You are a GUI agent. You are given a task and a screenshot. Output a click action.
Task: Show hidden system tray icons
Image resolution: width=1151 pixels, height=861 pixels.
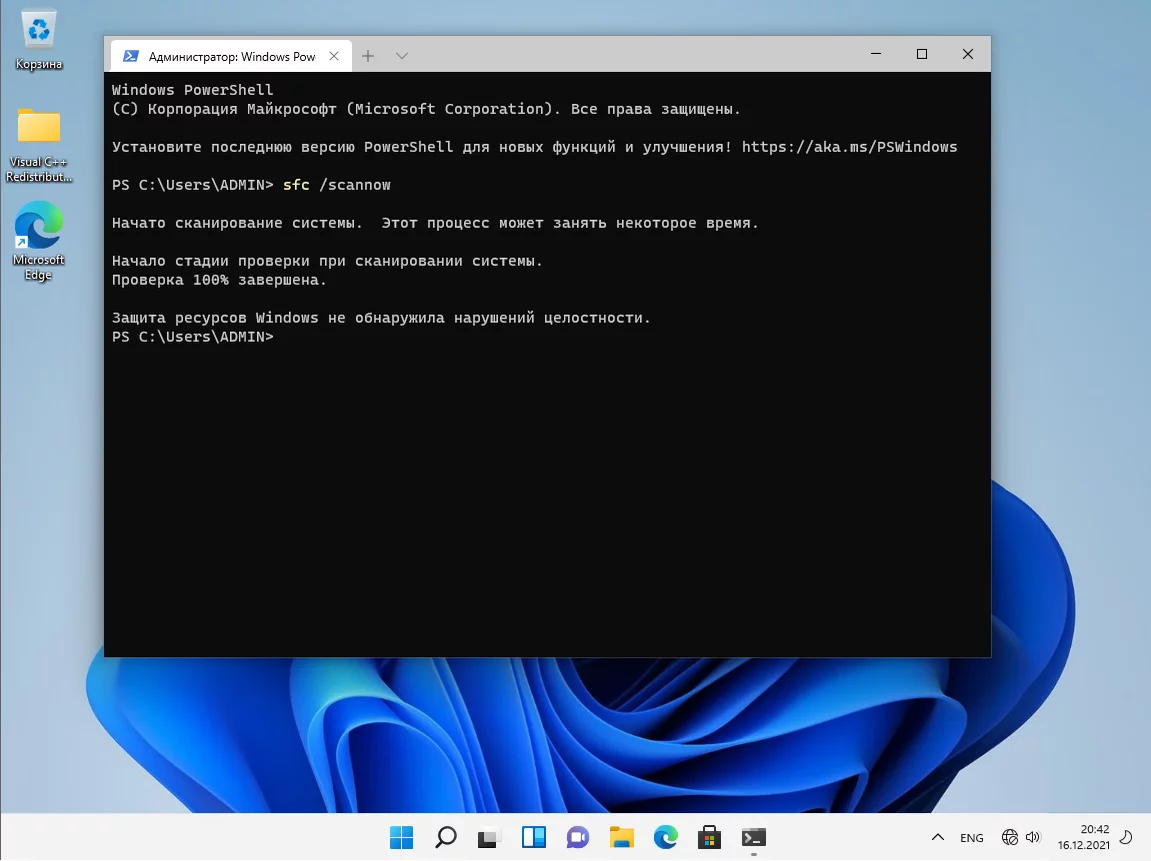937,838
